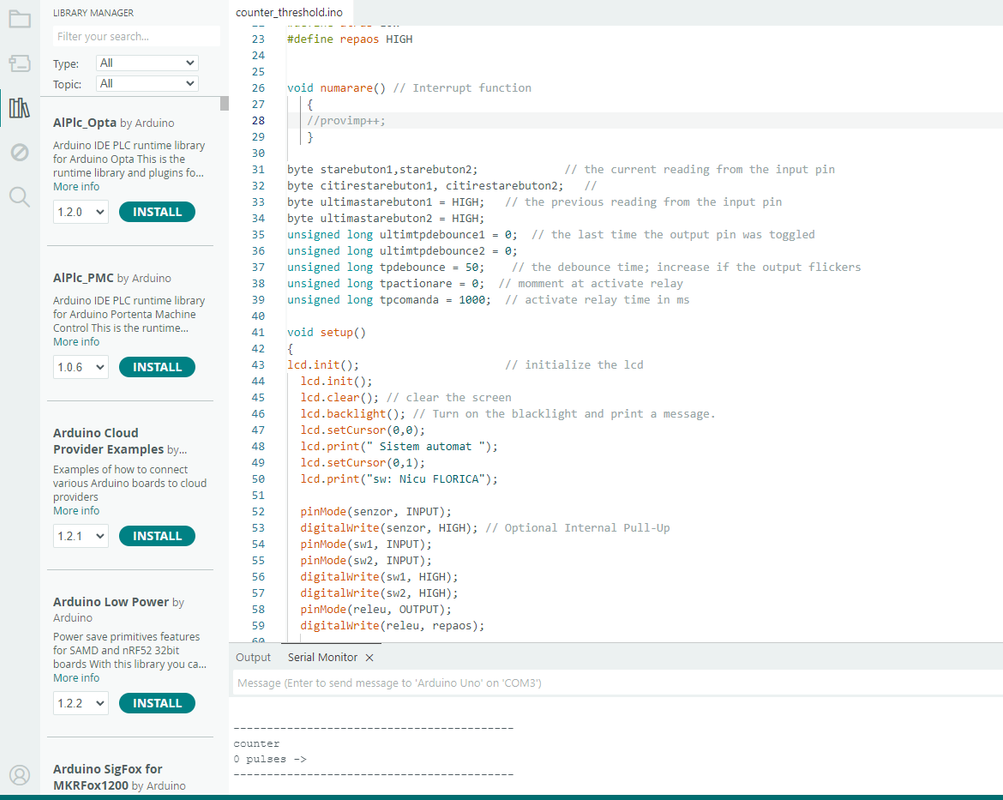Click line number 41 in gutter
Screen dimensions: 1003x800
258,332
